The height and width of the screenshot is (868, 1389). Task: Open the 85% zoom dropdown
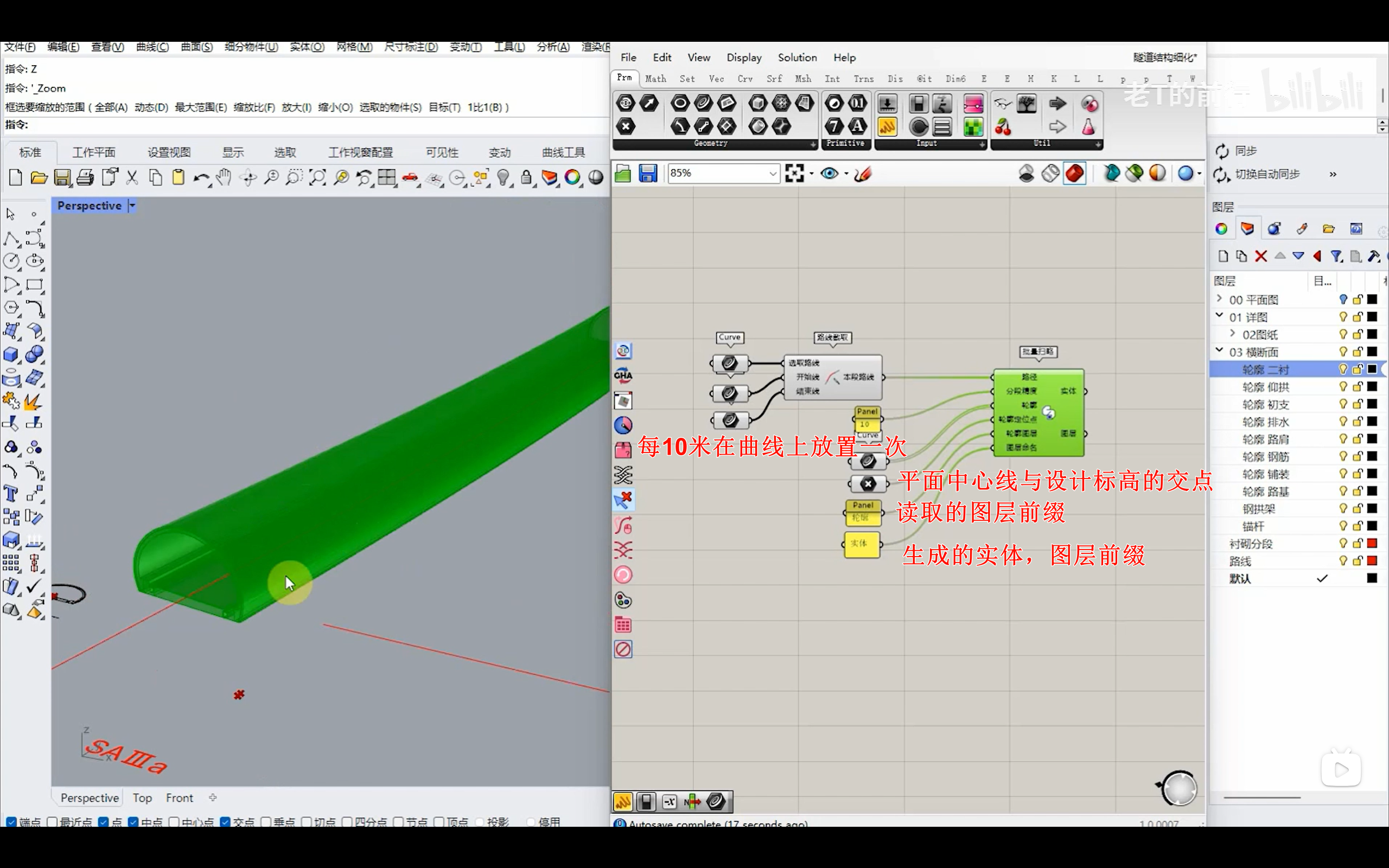coord(773,174)
